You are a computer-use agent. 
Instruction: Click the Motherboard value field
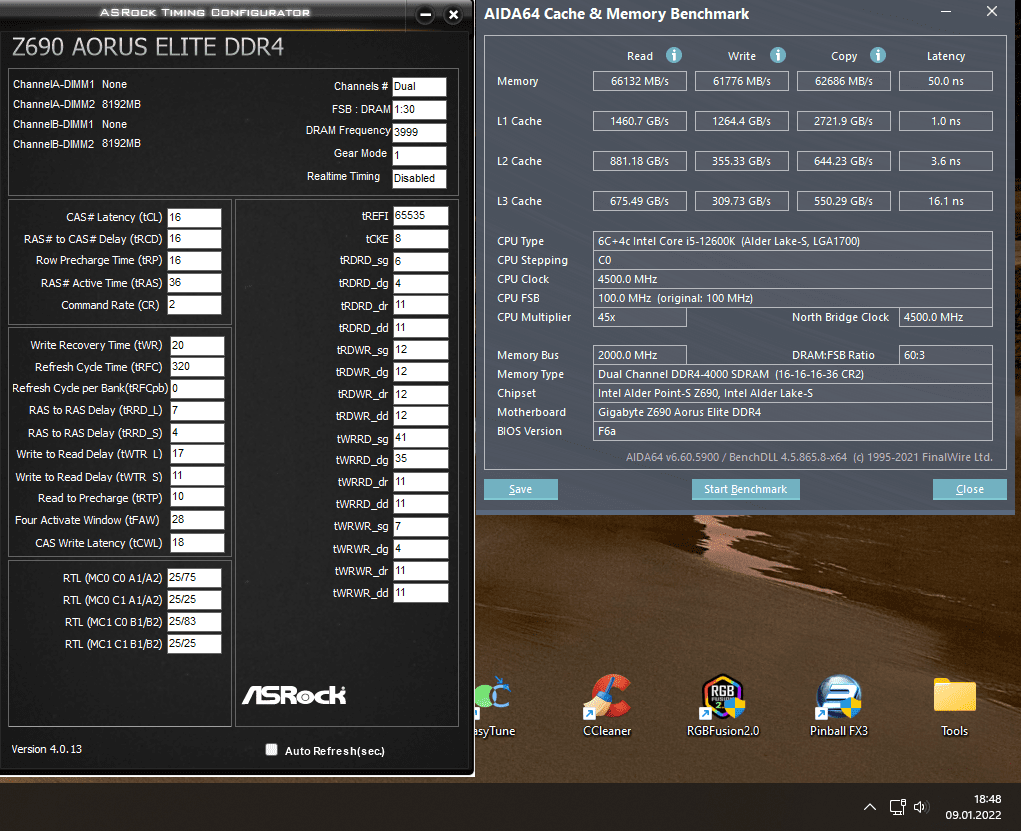792,412
